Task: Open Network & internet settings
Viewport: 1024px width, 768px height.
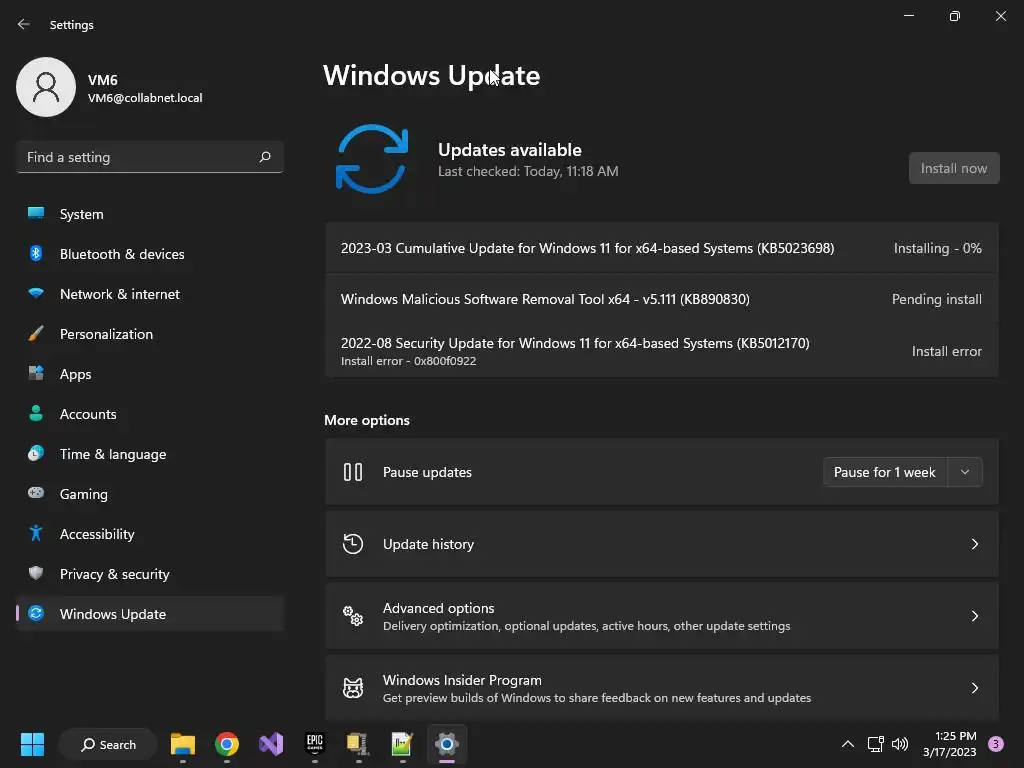Action: (150, 294)
